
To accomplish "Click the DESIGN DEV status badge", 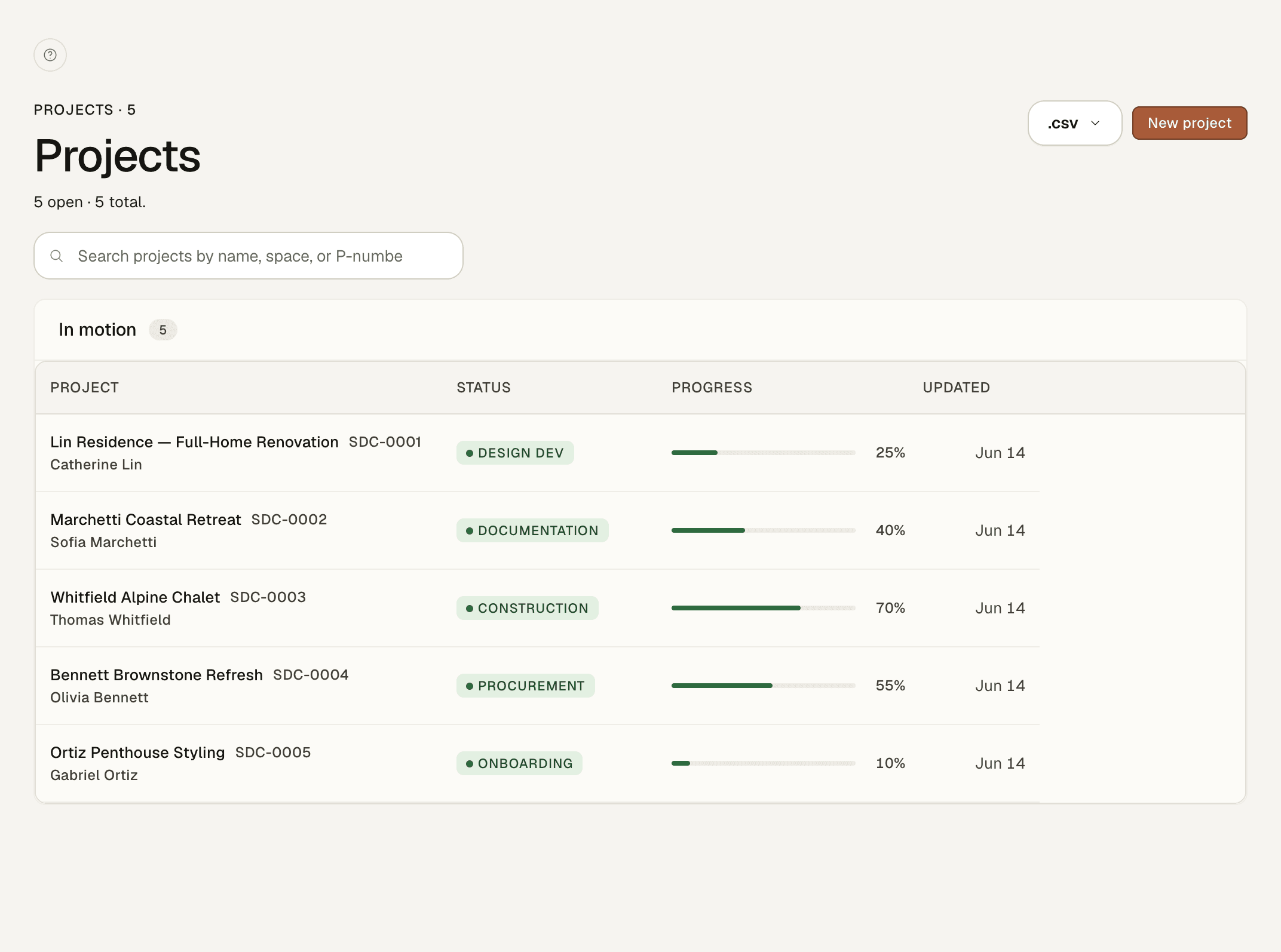I will pyautogui.click(x=515, y=453).
